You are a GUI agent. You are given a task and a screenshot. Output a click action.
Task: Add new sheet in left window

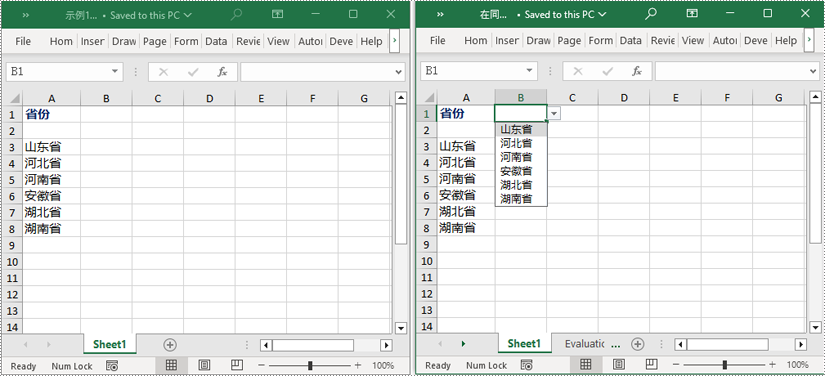(x=169, y=345)
